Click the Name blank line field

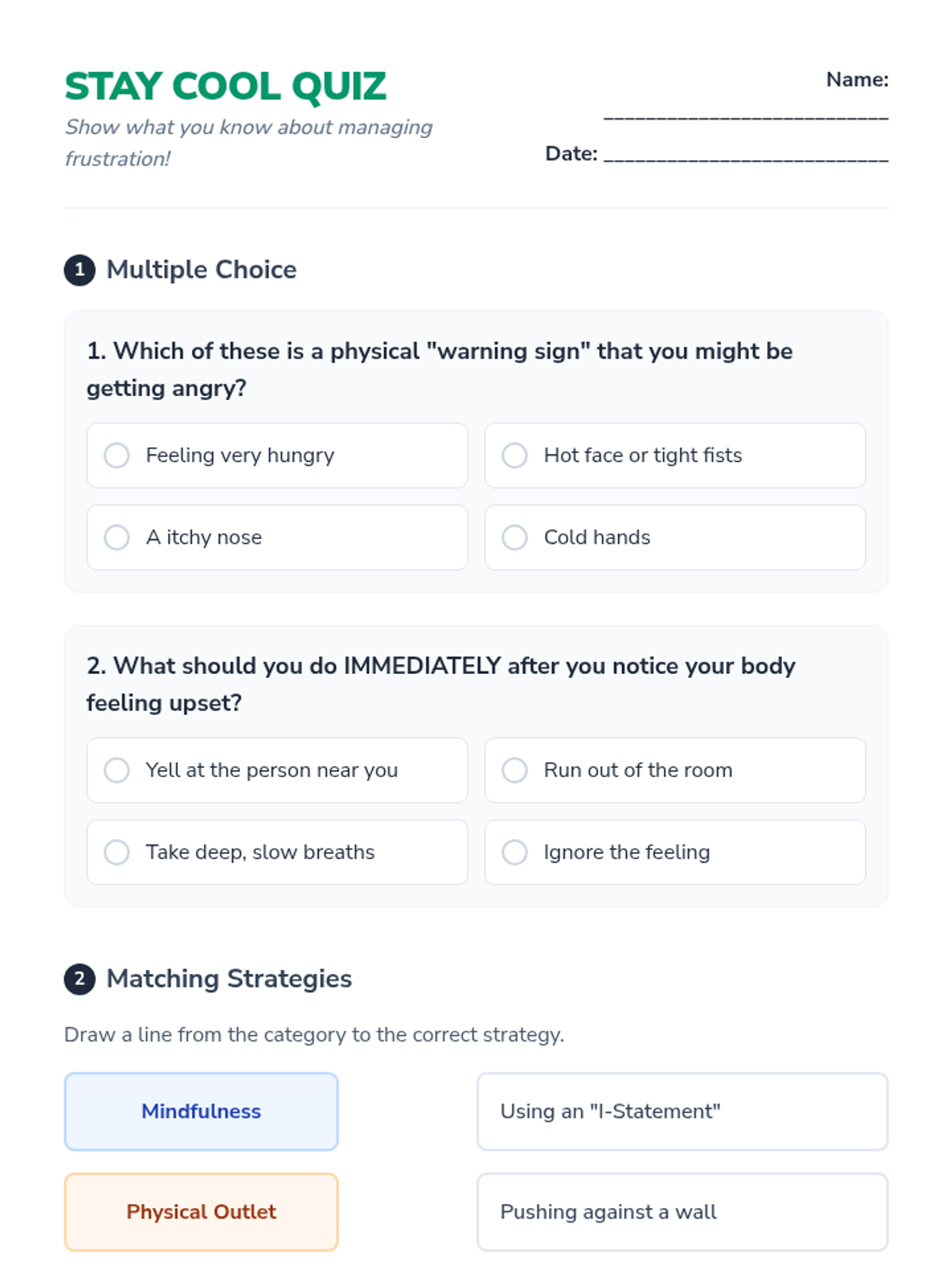746,114
